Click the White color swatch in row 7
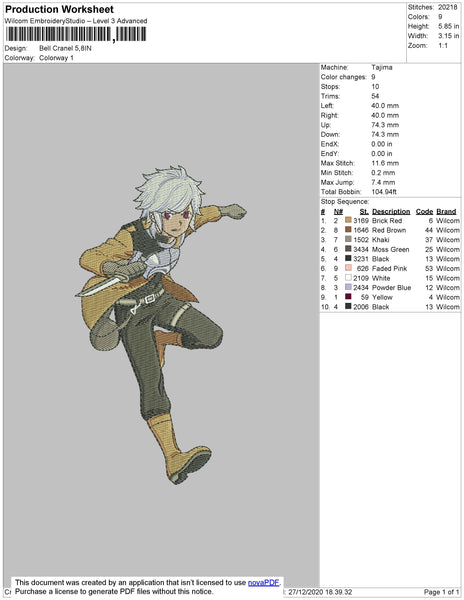The height and width of the screenshot is (600, 464). point(348,277)
